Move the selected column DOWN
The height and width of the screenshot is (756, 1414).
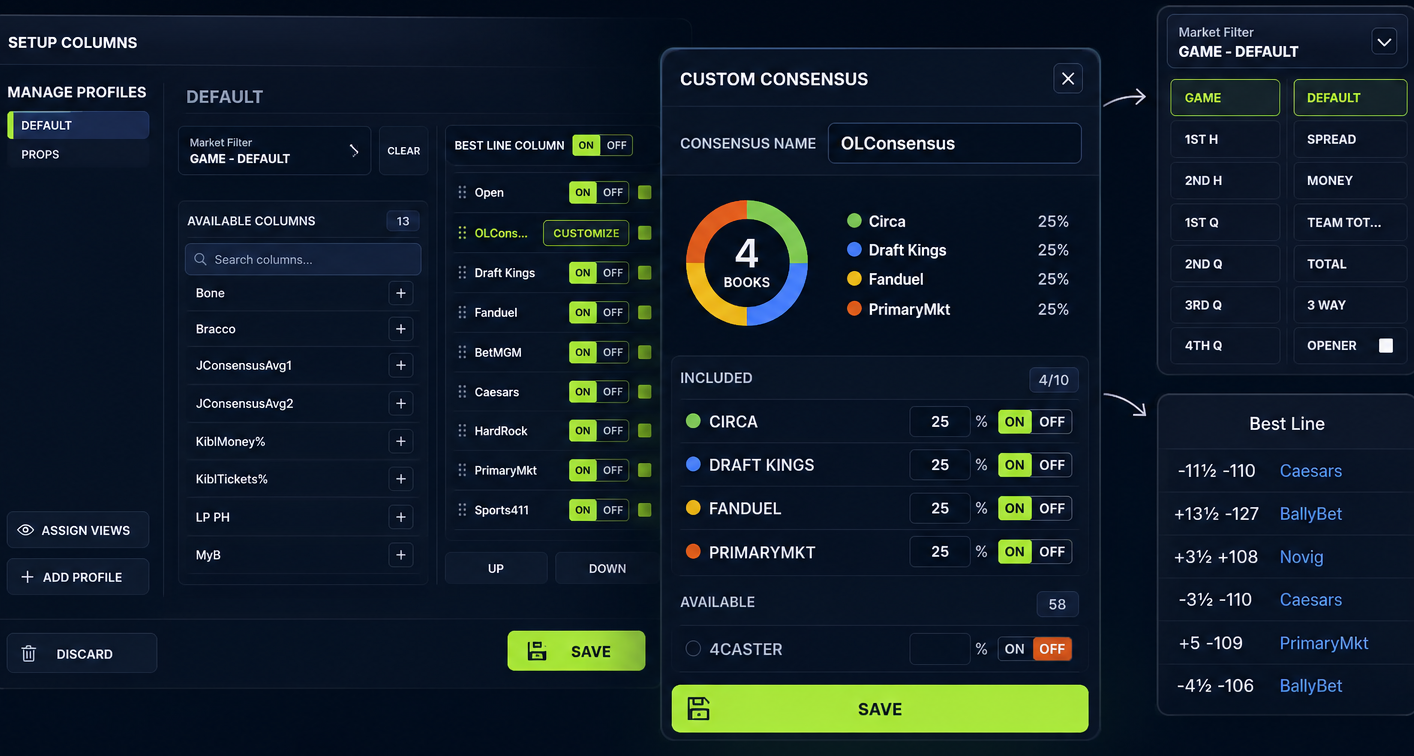coord(607,568)
